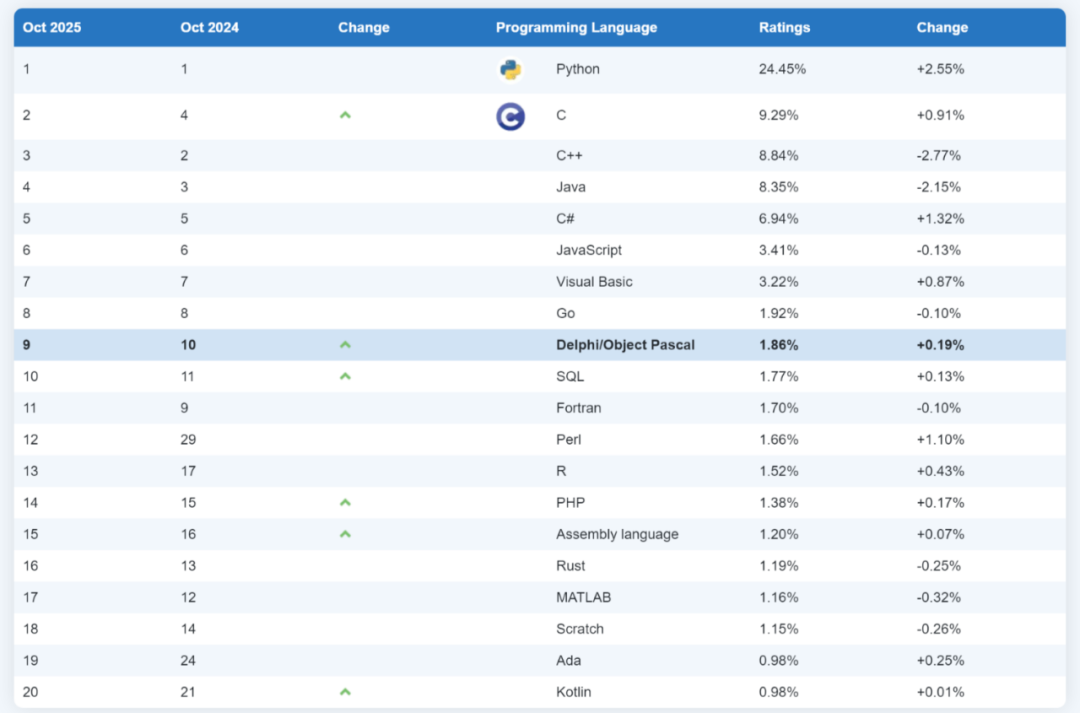Screen dimensions: 1080x713
Task: Click the Visual Basic language name
Action: pyautogui.click(x=594, y=282)
